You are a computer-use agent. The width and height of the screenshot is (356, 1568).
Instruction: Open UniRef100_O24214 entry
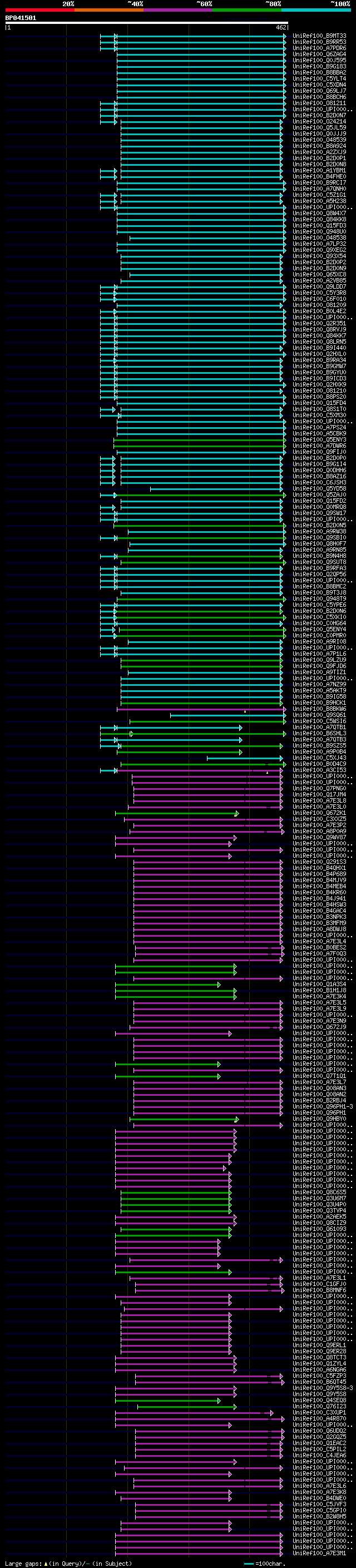point(319,121)
